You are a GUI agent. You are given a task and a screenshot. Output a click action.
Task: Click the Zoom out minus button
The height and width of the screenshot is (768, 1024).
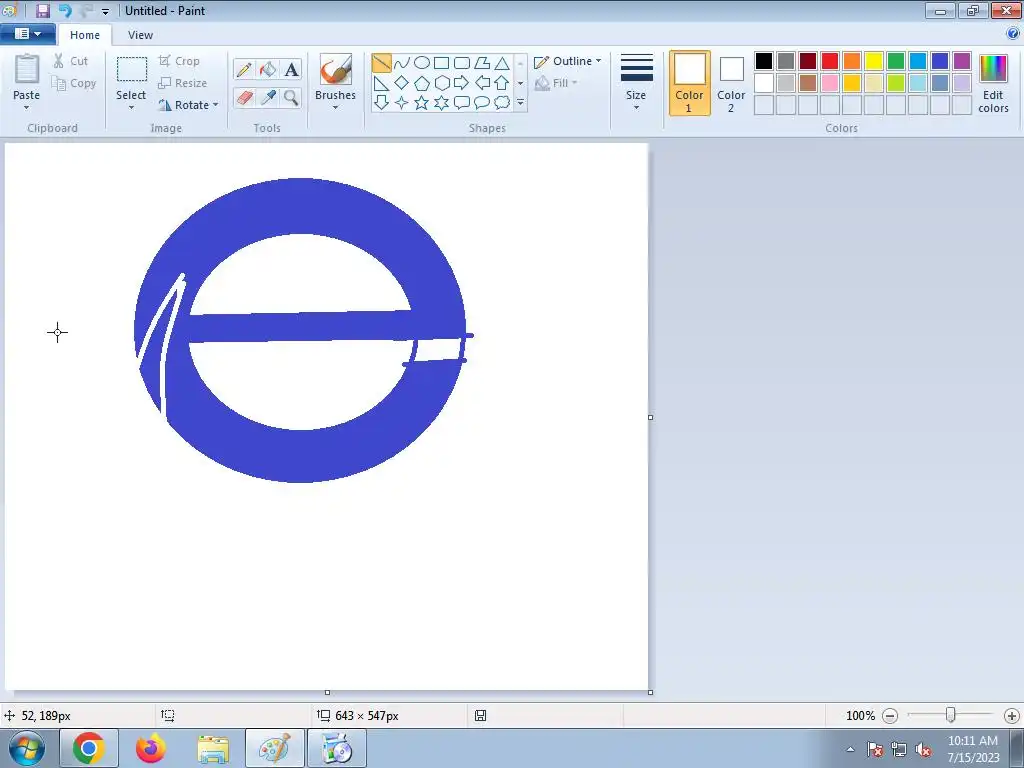click(889, 716)
